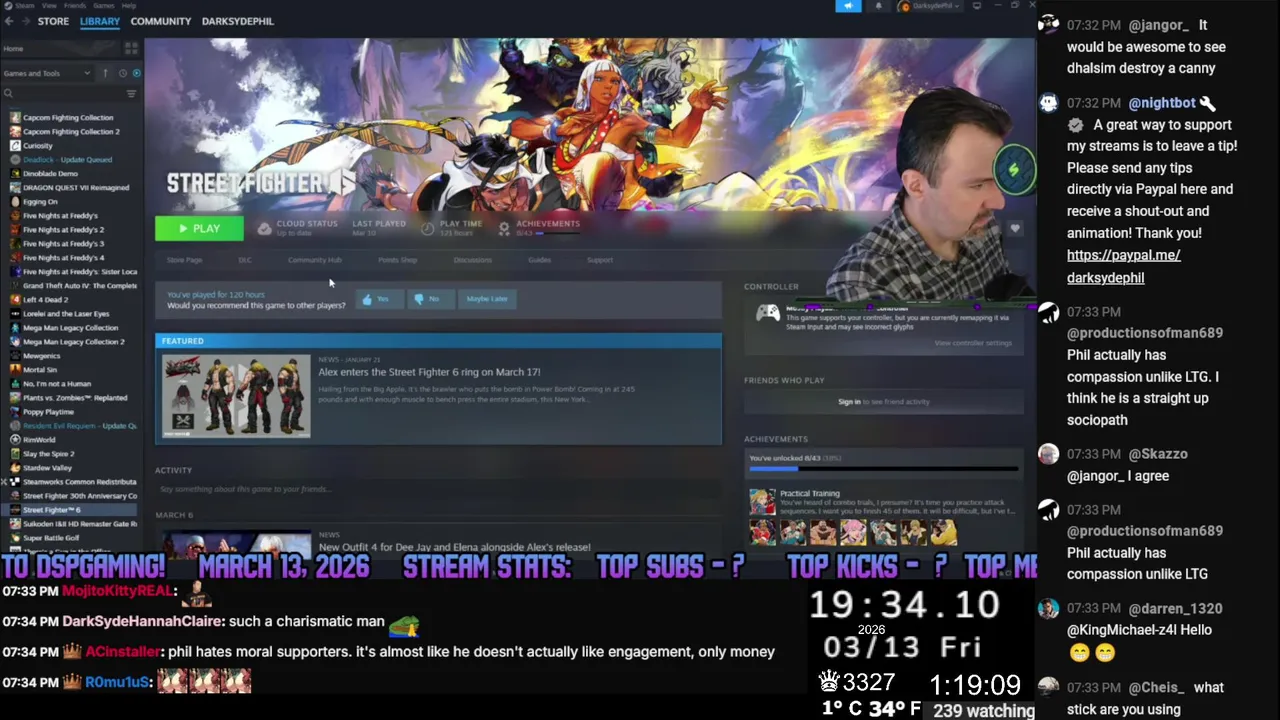Open advanced filter options icon beside search
This screenshot has width=1280, height=720.
coord(131,94)
